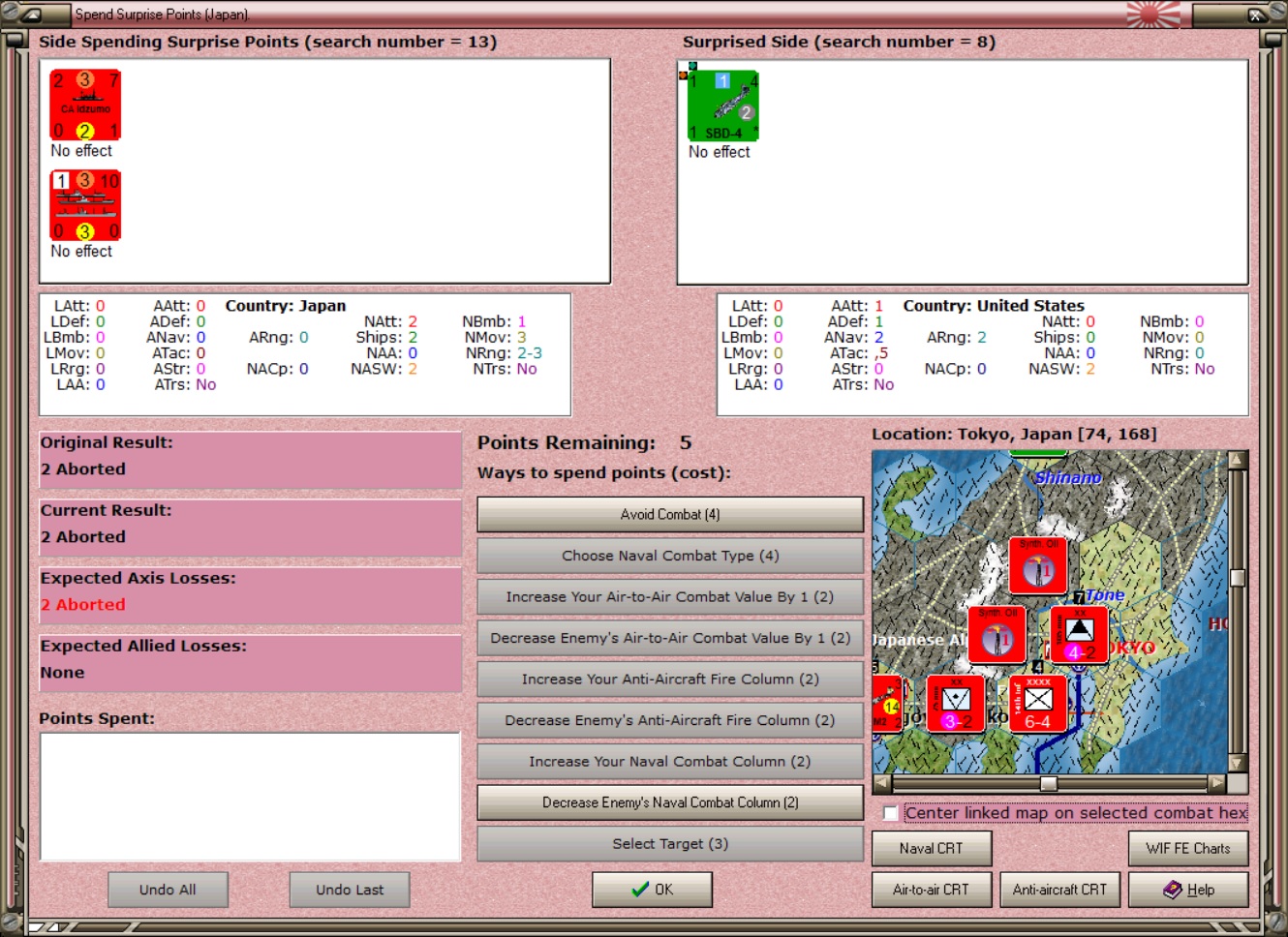
Task: Click the Tone river label on the map
Action: pyautogui.click(x=1105, y=595)
